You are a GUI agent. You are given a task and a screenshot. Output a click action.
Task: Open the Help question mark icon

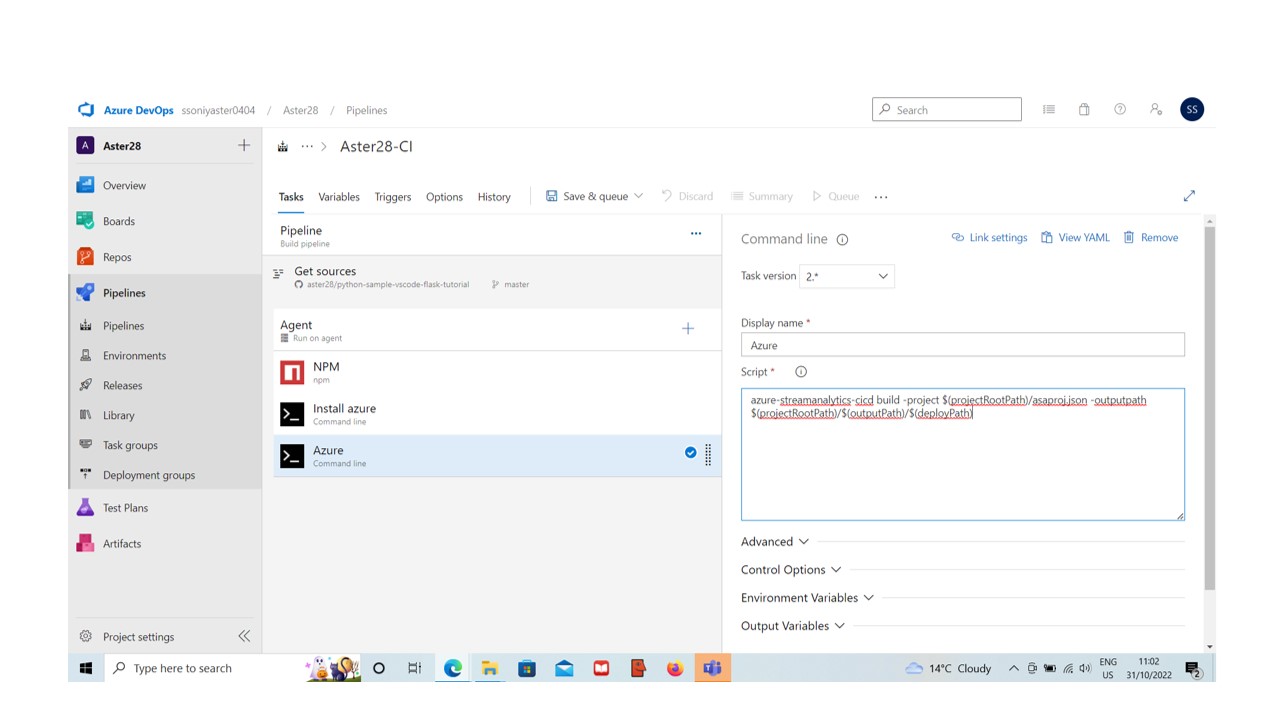point(1120,110)
